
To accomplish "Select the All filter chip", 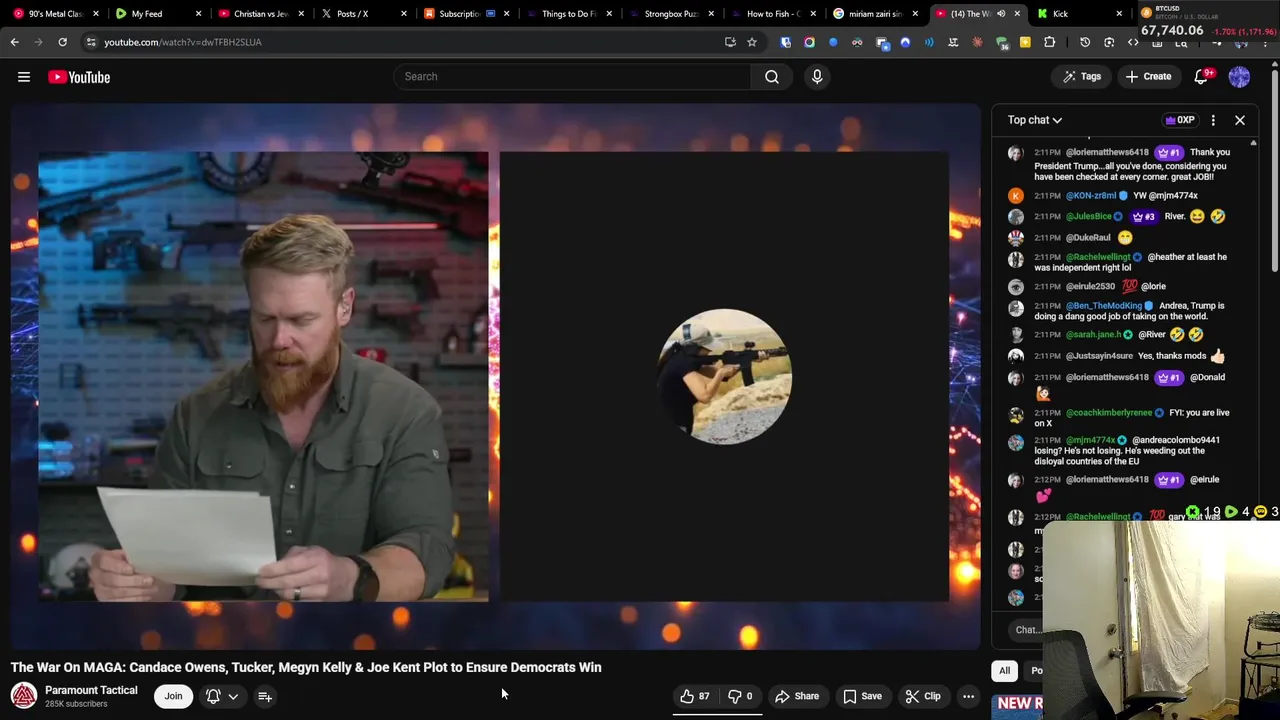I will pos(1004,671).
